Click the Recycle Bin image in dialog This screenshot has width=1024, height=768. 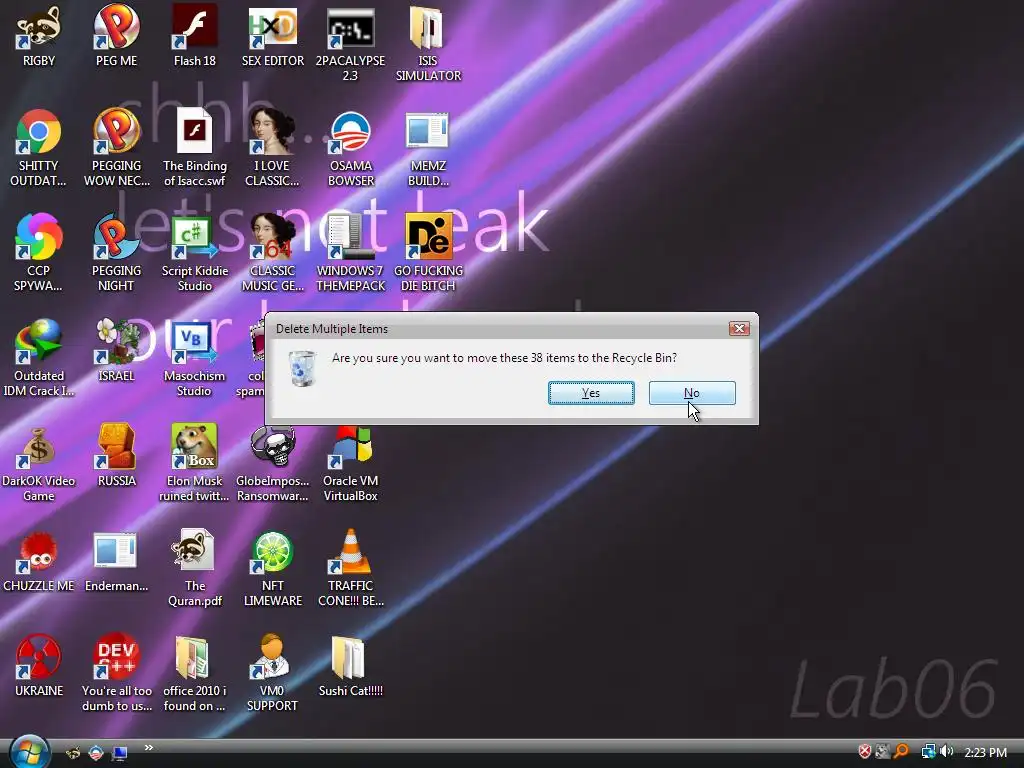pyautogui.click(x=302, y=368)
